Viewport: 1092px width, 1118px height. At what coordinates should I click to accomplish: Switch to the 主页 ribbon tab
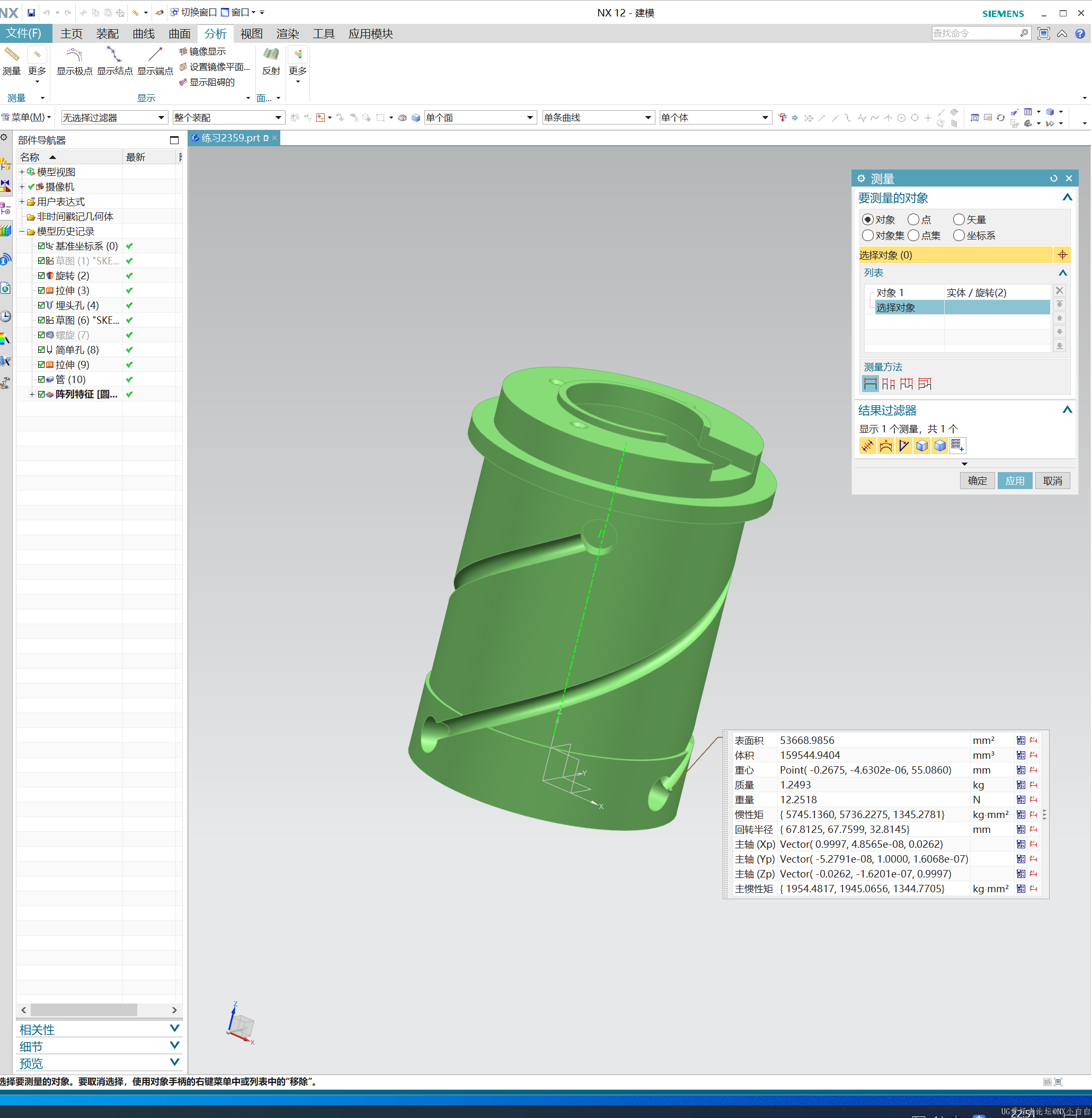tap(72, 34)
